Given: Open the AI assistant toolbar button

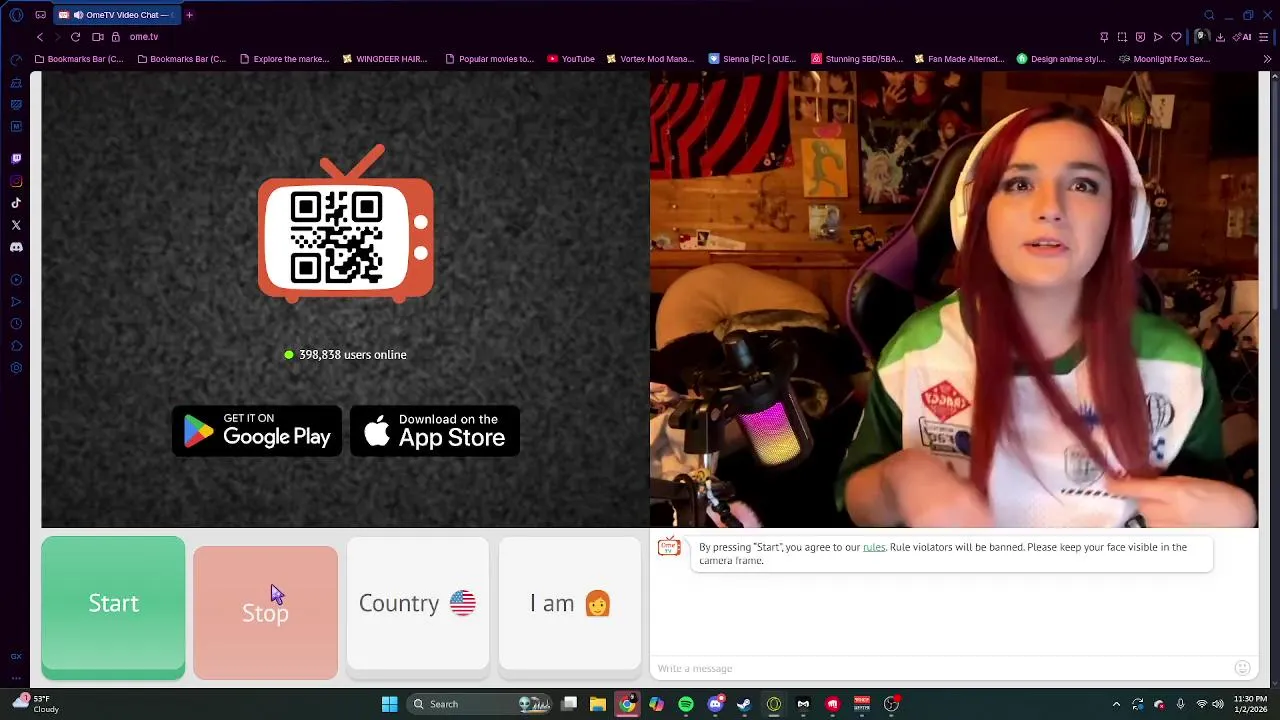Looking at the screenshot, I should tap(1242, 37).
